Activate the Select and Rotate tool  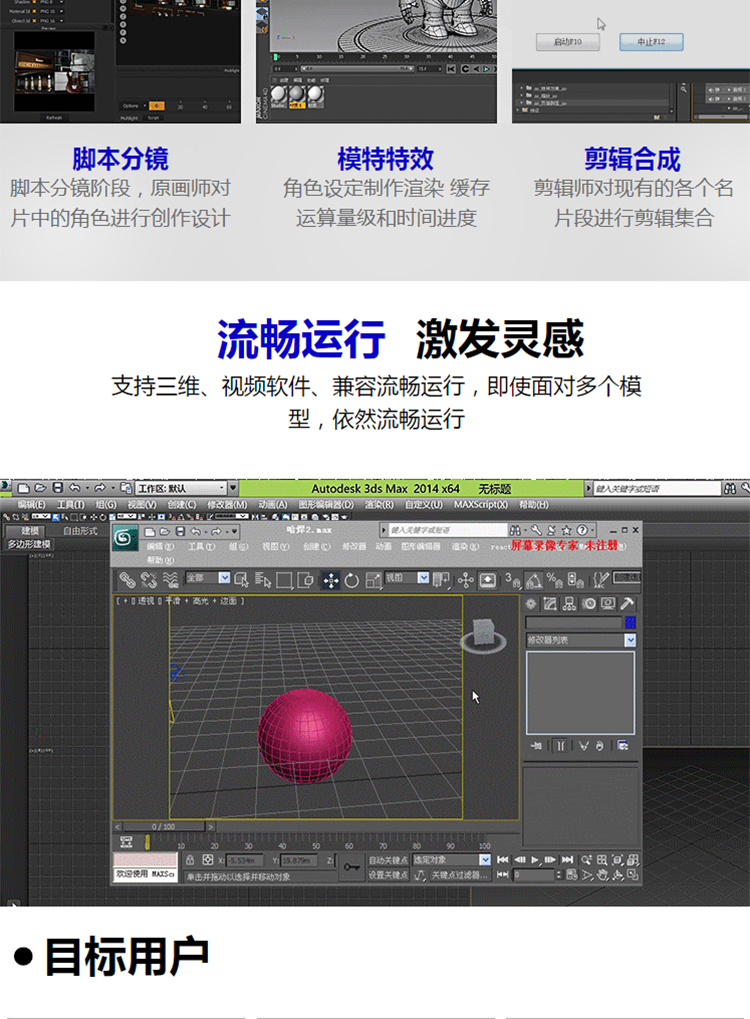352,580
